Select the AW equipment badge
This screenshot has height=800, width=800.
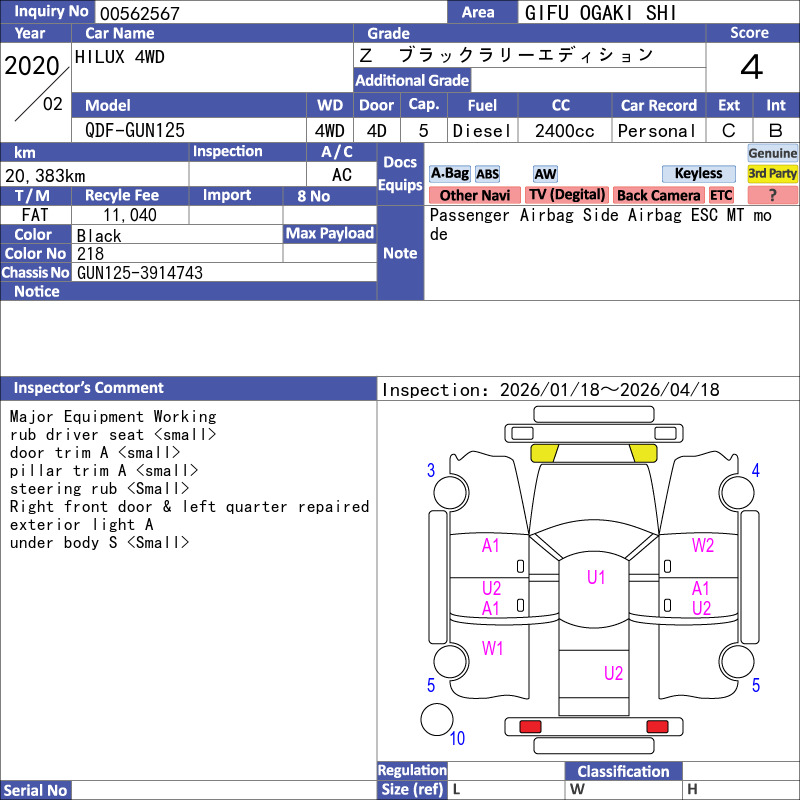(545, 174)
